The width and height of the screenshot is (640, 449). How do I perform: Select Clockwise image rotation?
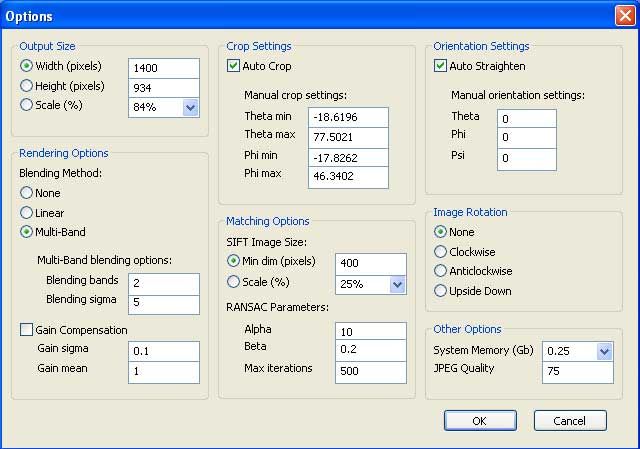pyautogui.click(x=441, y=251)
